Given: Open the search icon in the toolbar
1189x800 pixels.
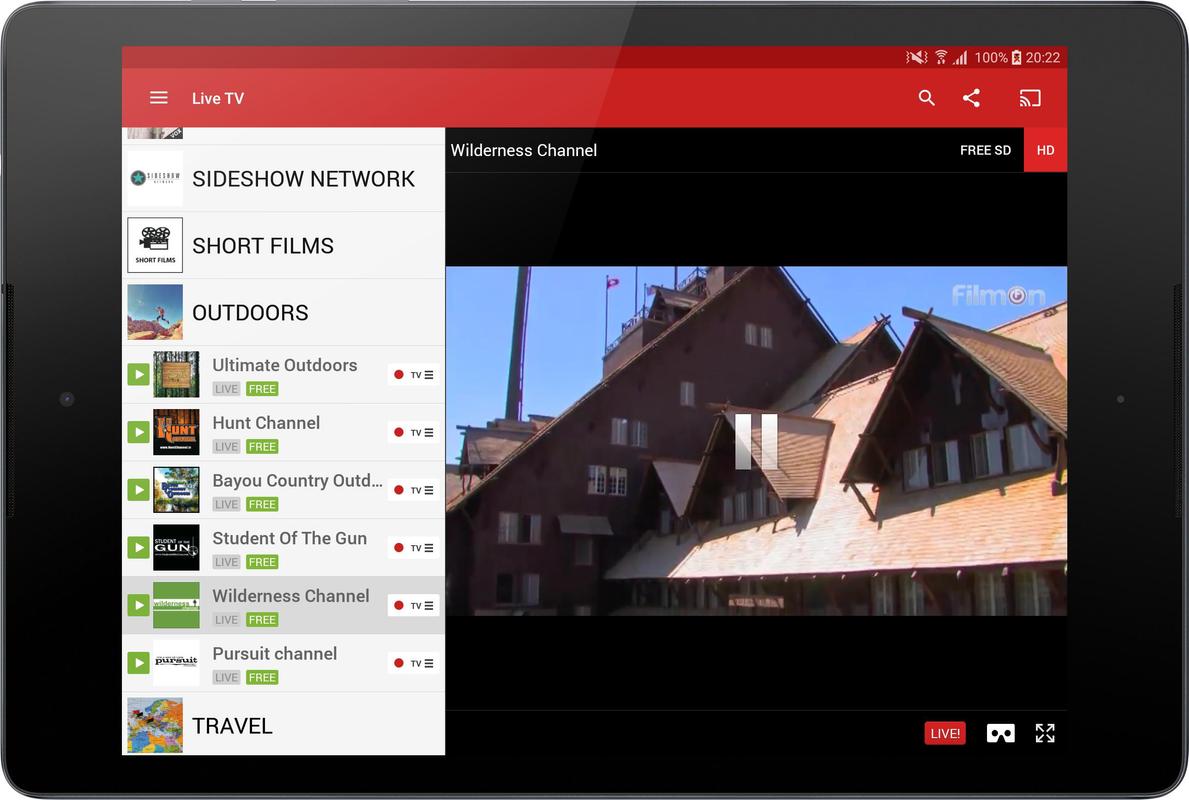Looking at the screenshot, I should coord(926,97).
